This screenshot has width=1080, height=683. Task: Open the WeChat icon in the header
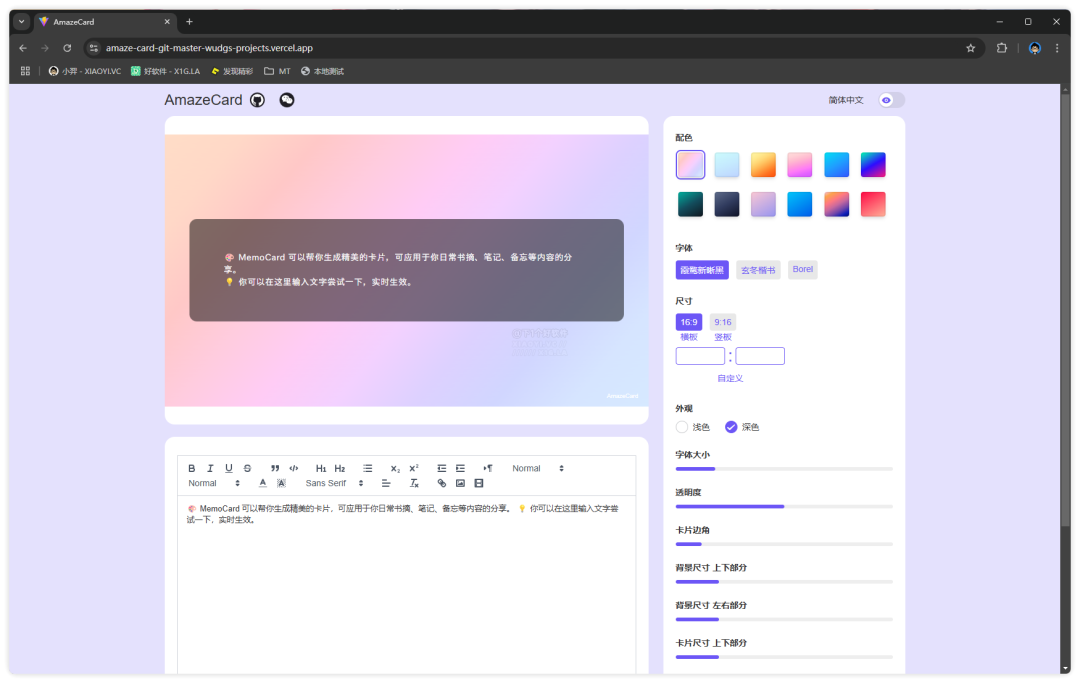[287, 101]
